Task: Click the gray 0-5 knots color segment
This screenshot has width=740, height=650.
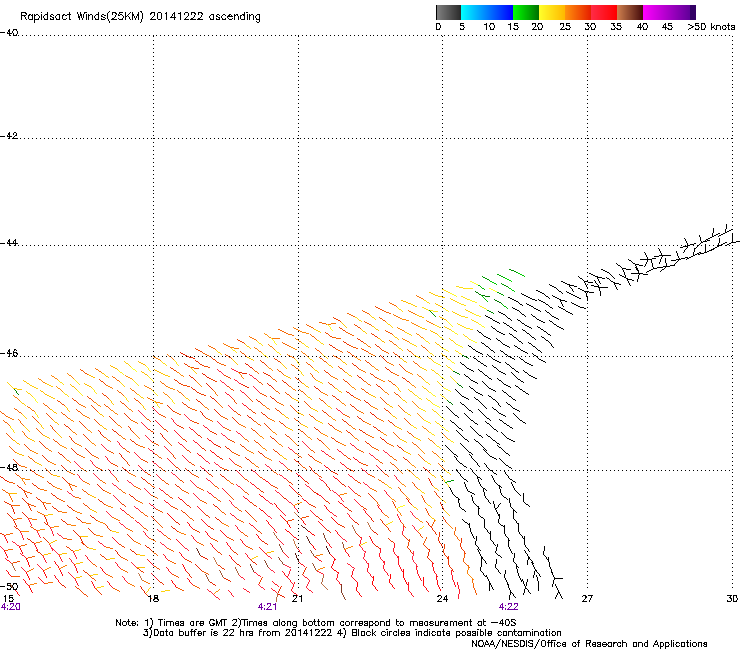Action: (448, 12)
